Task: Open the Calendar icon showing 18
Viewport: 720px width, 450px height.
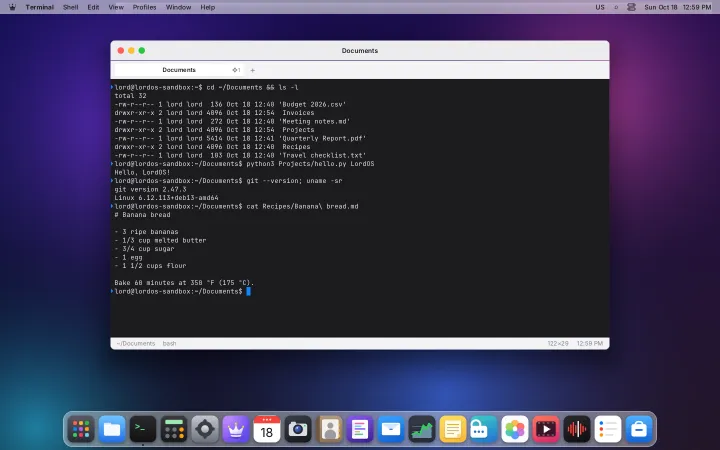Action: point(267,429)
